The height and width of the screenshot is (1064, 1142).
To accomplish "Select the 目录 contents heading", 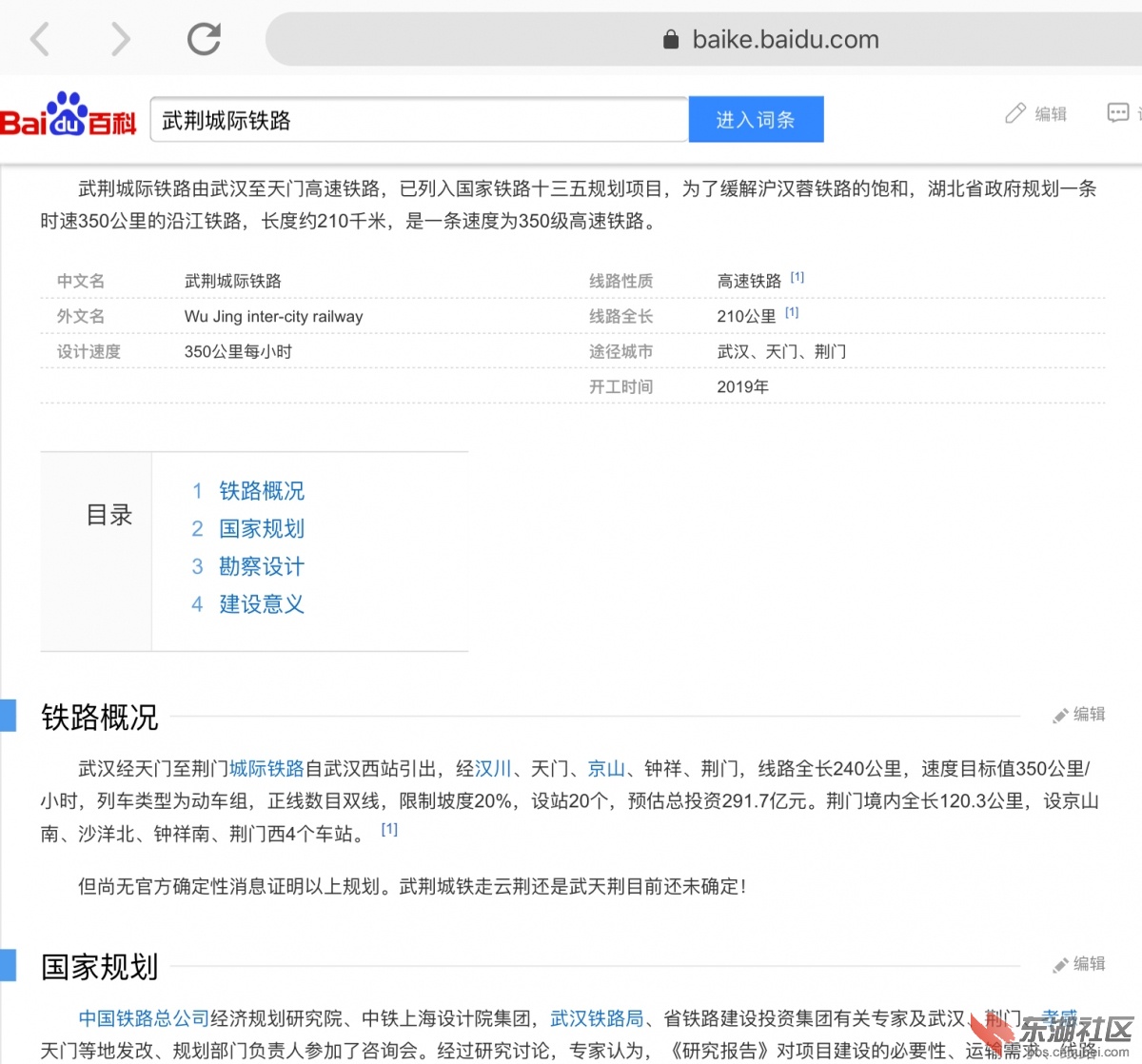I will (x=109, y=515).
